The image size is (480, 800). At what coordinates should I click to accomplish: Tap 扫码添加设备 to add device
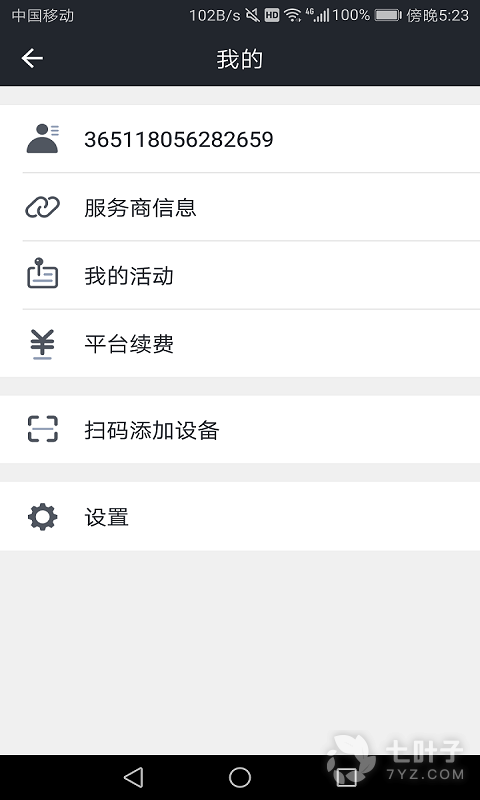tap(240, 430)
